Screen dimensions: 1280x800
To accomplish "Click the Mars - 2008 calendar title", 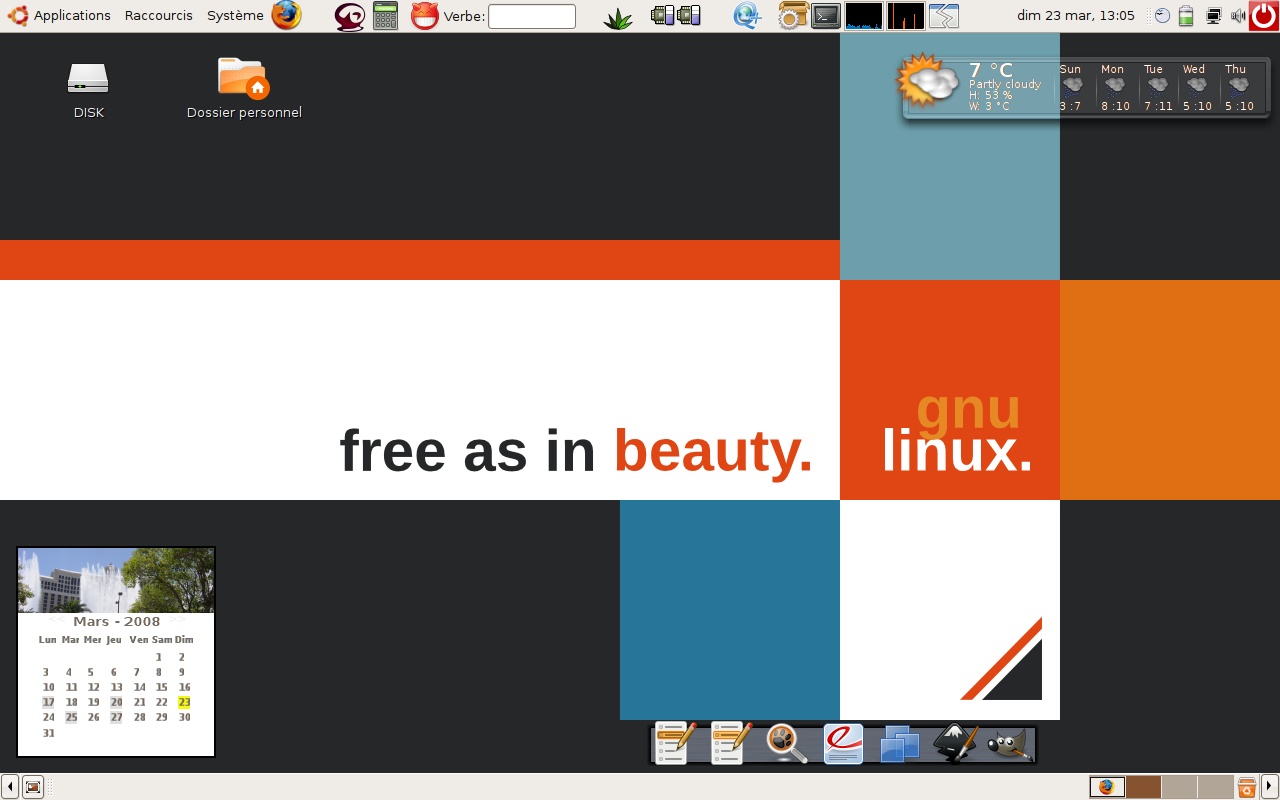I will (x=116, y=622).
